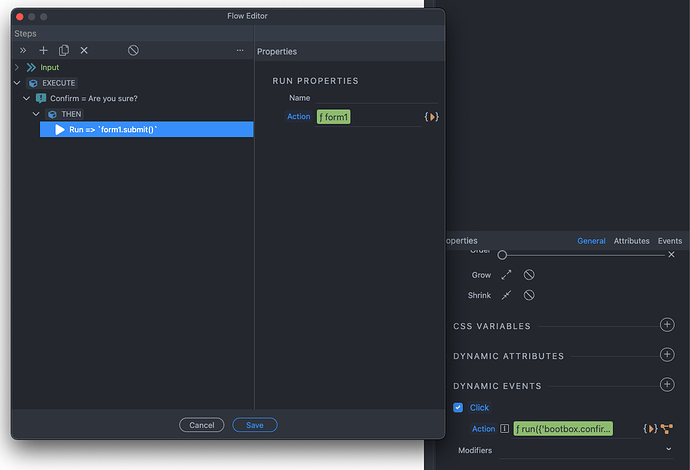
Task: Disable the Shrink setting via none icon
Action: (529, 295)
